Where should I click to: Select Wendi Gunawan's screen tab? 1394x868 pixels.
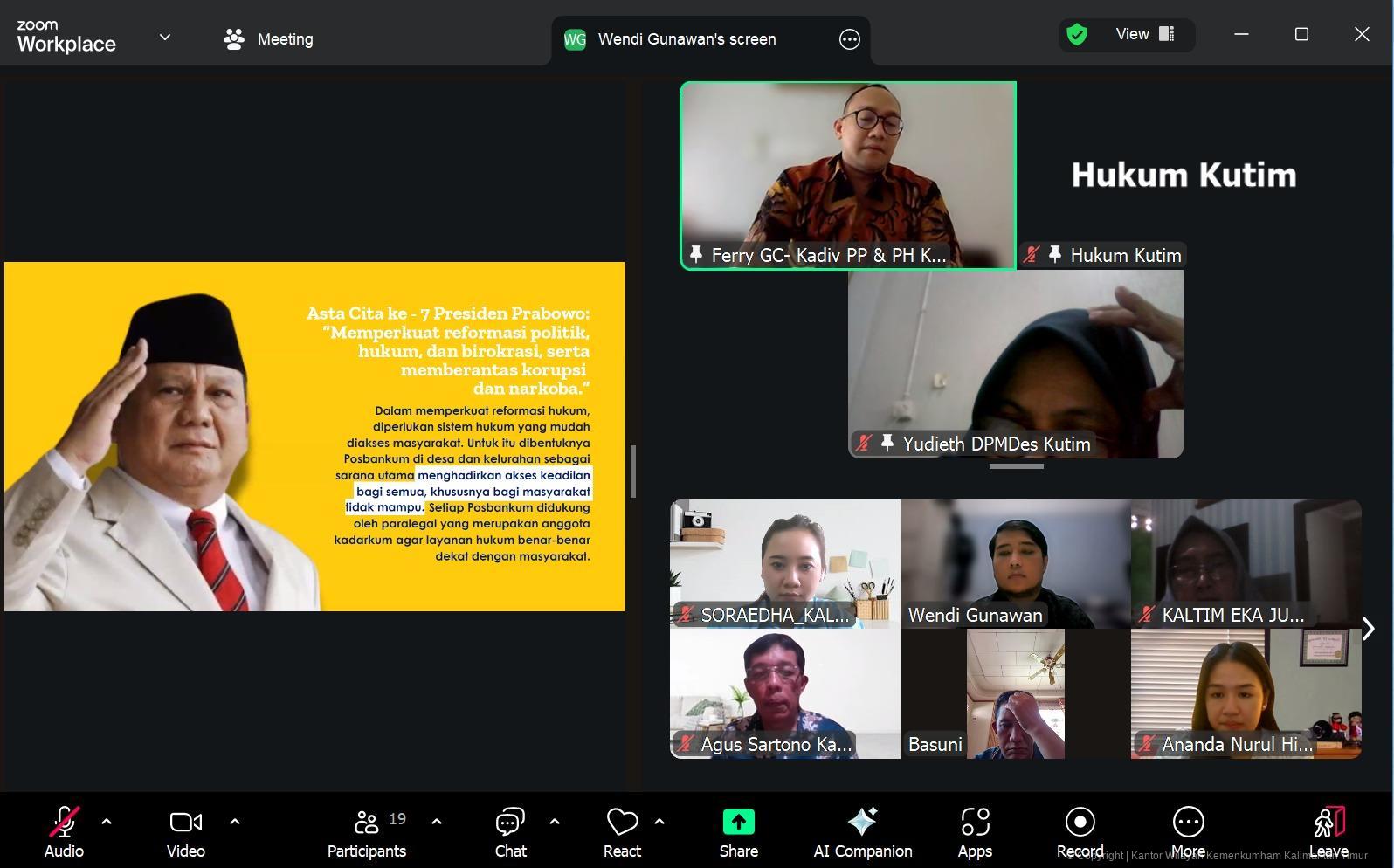point(687,39)
